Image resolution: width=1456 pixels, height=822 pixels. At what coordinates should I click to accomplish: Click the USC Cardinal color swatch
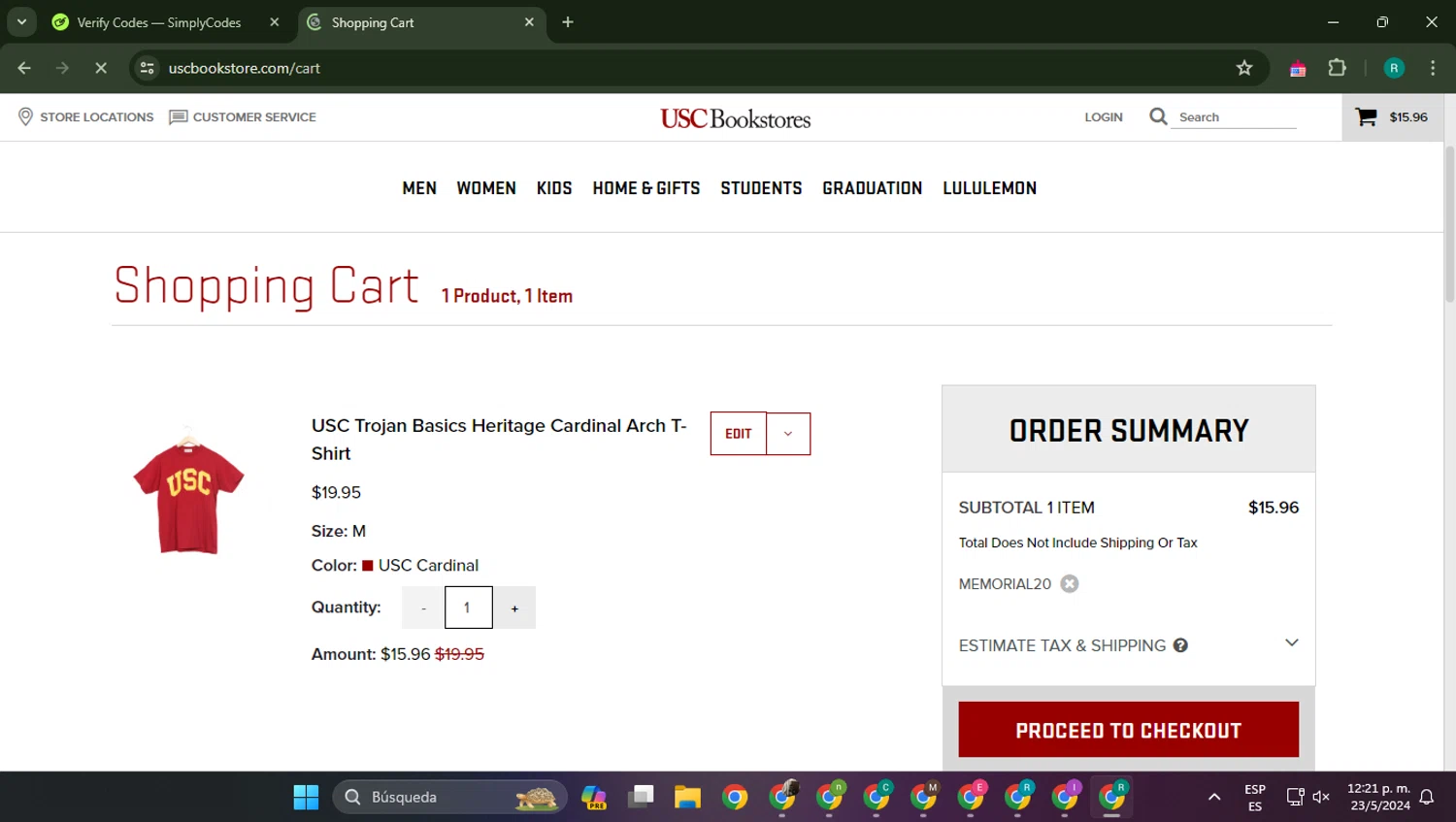(368, 566)
